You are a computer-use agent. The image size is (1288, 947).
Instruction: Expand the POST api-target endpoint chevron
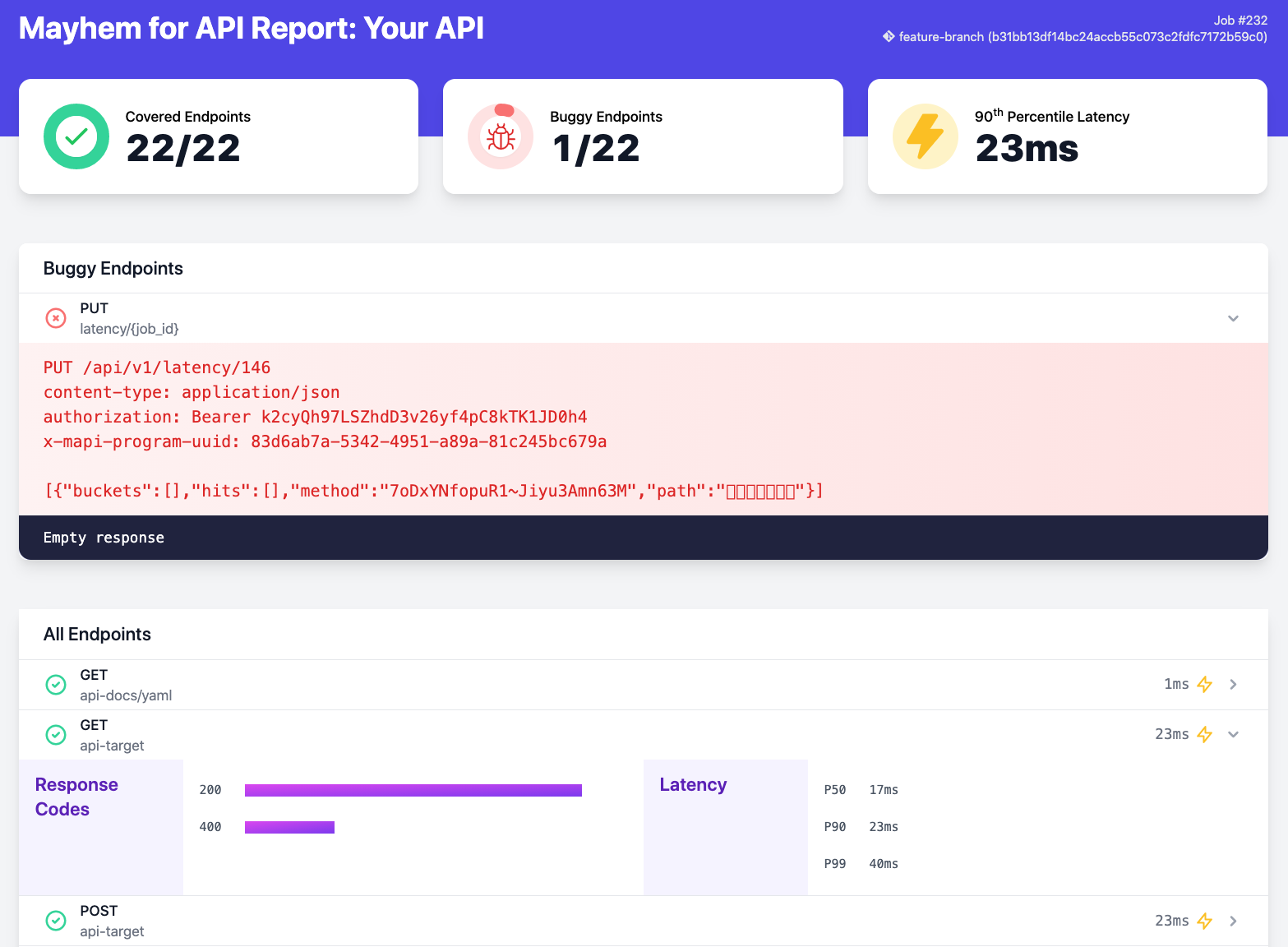coord(1233,921)
